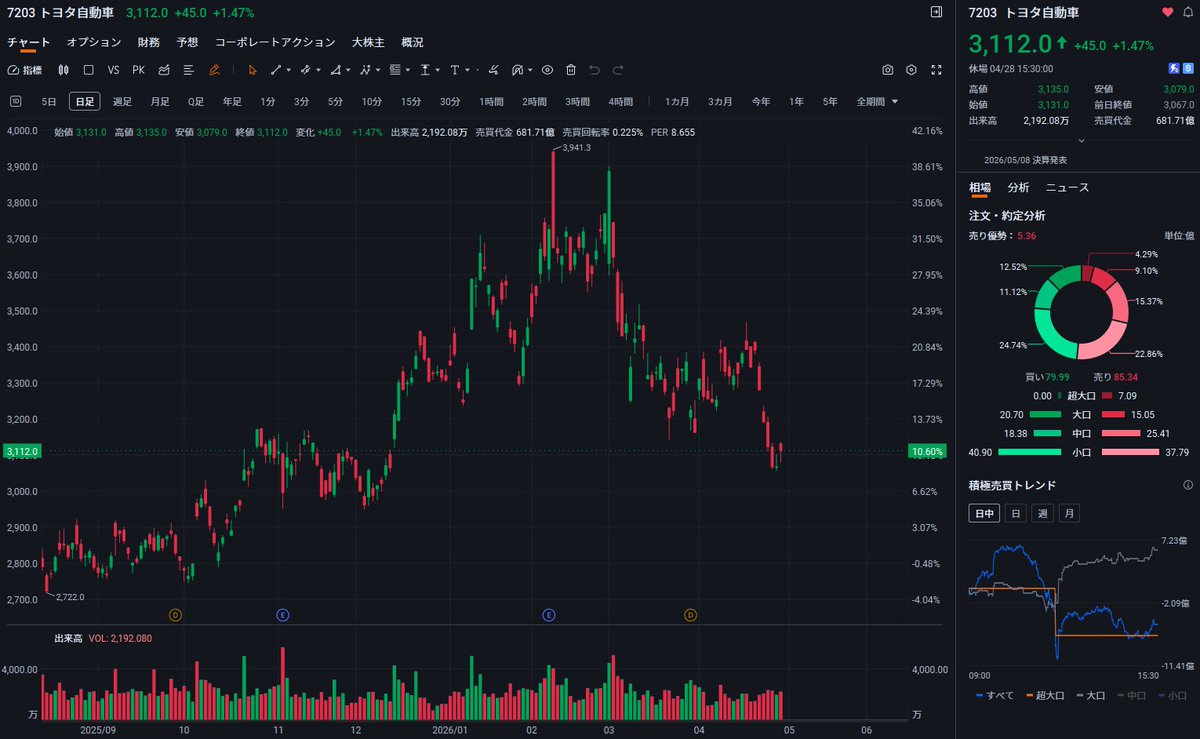Image resolution: width=1200 pixels, height=739 pixels.
Task: Switch to the 分析 side tab
Action: (1018, 187)
